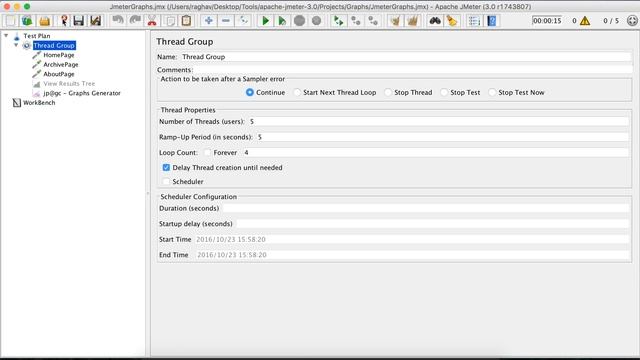Start the test with green play icon
Image resolution: width=640 pixels, height=360 pixels.
[265, 21]
